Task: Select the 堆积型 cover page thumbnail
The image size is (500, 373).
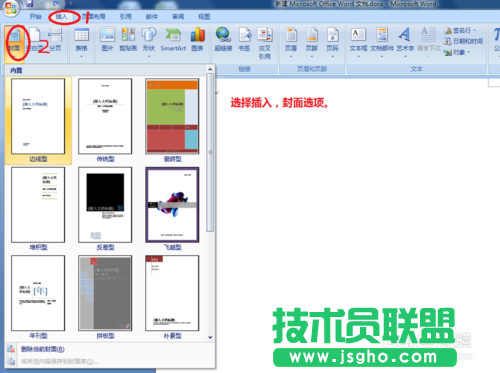Action: point(38,205)
